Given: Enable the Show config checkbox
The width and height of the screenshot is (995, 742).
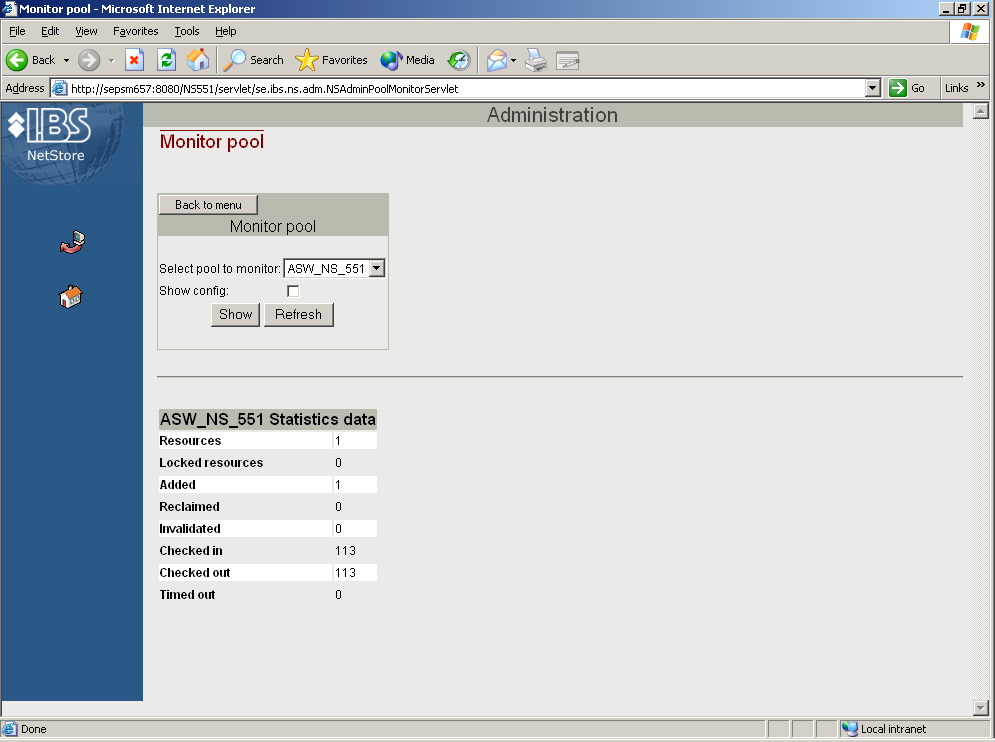Looking at the screenshot, I should (293, 291).
